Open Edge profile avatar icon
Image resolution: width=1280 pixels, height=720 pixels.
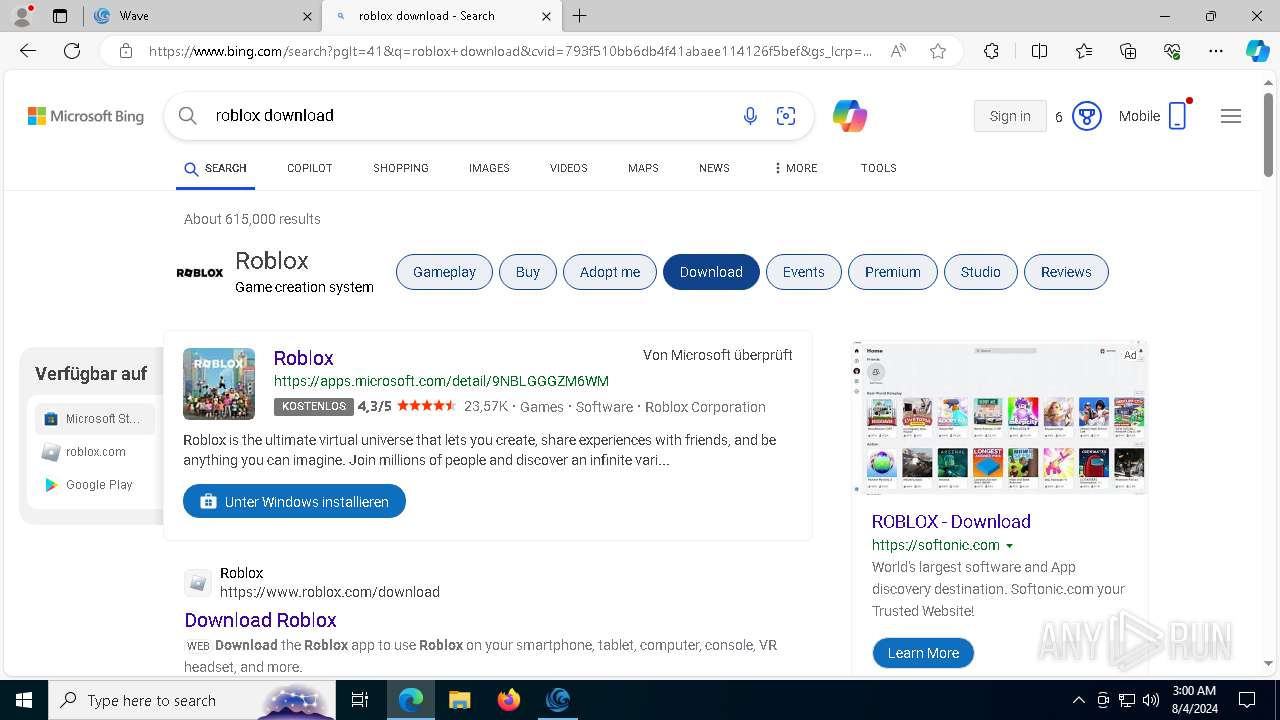point(22,15)
